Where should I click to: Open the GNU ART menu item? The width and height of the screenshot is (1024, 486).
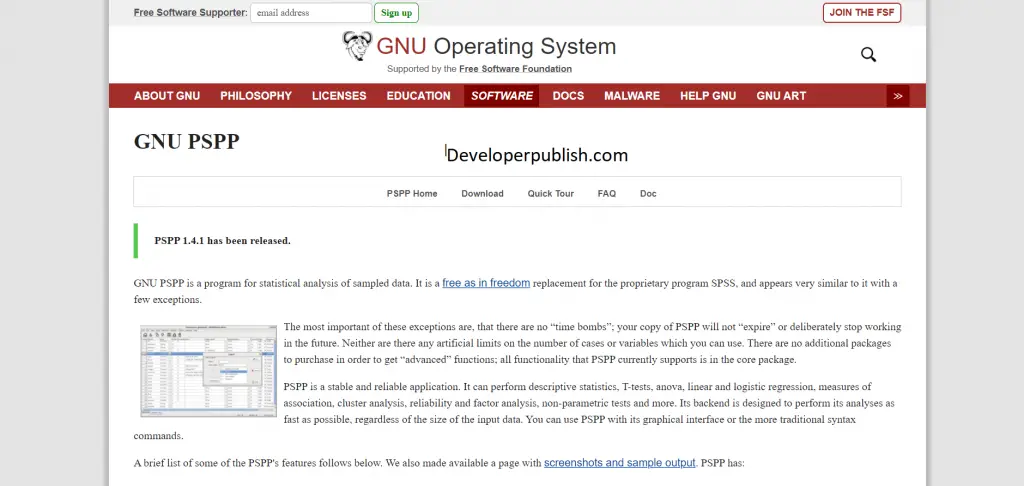(x=781, y=96)
